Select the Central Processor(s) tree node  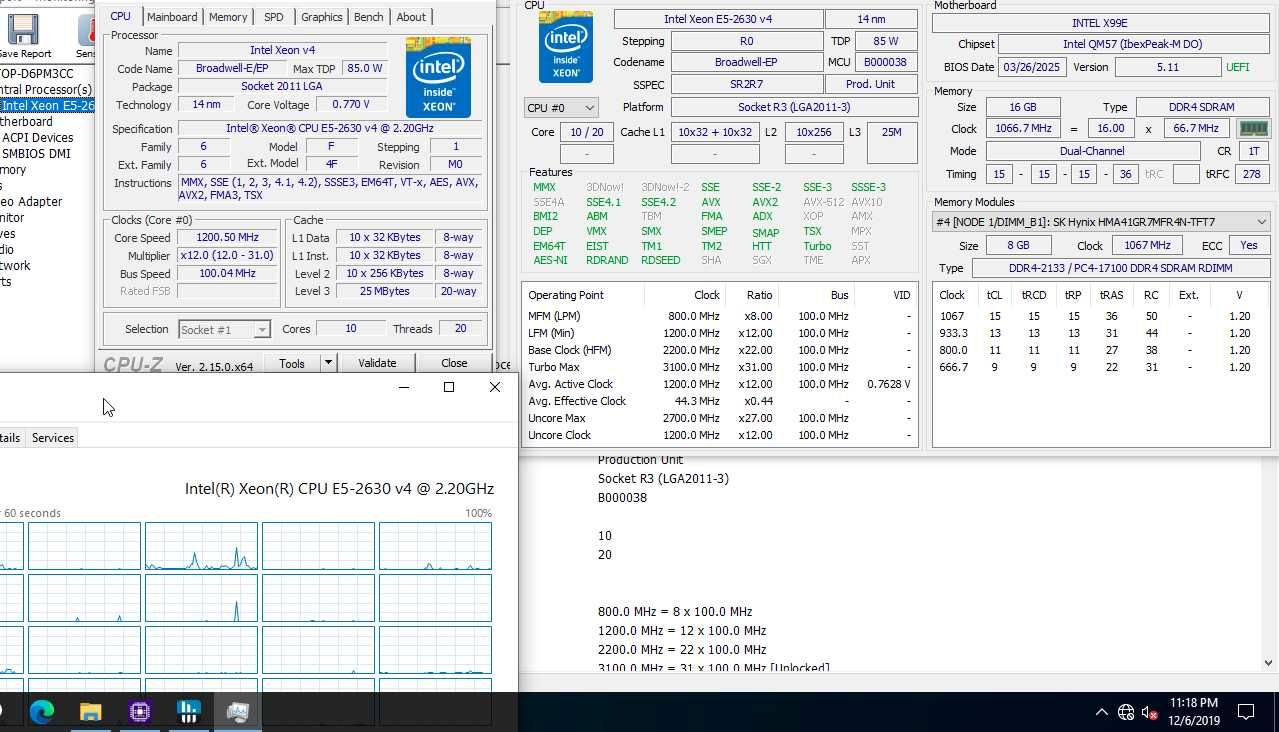(x=46, y=90)
